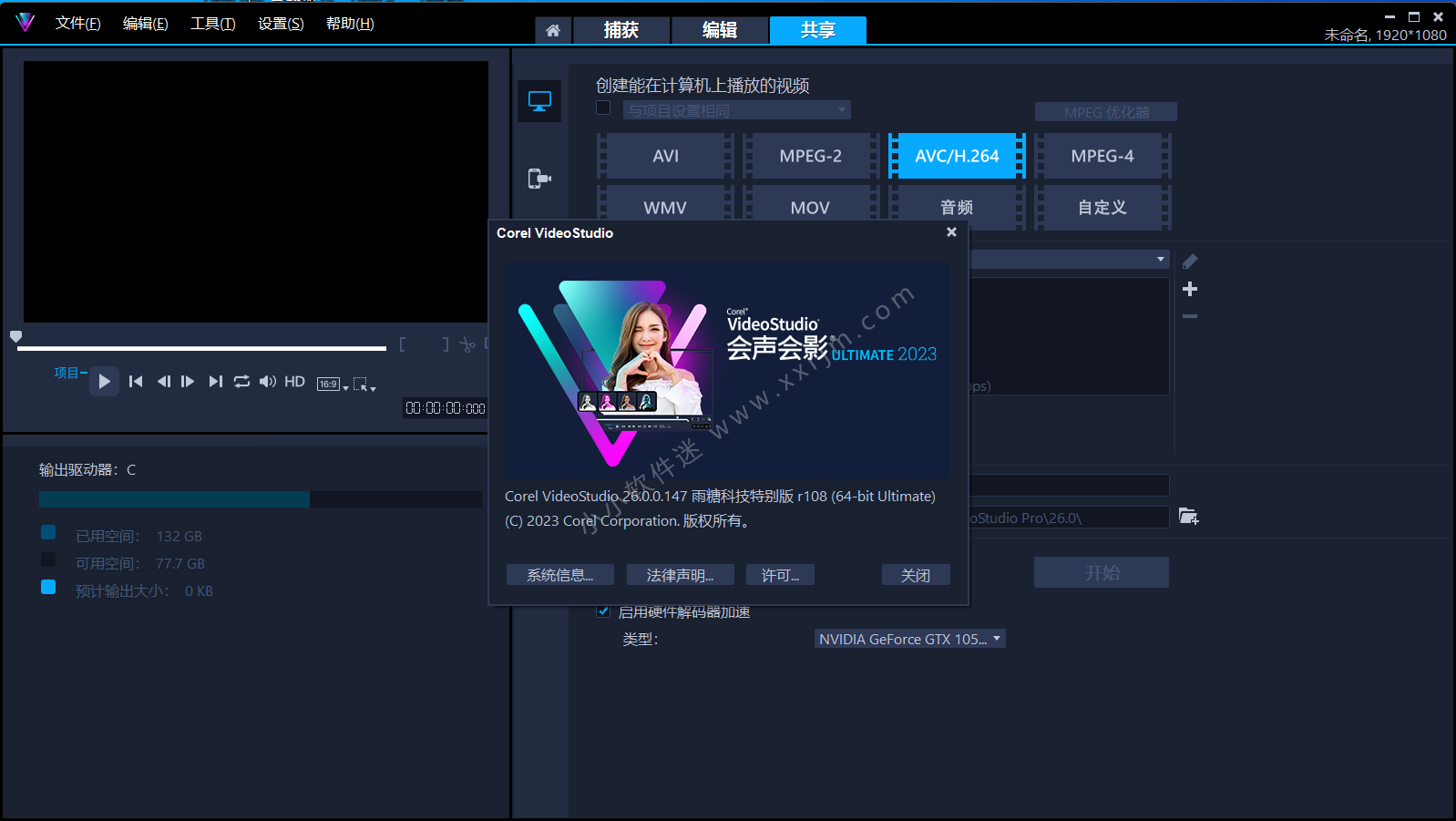The height and width of the screenshot is (821, 1456).
Task: Choose the AVC/H.264 format
Action: [x=957, y=156]
